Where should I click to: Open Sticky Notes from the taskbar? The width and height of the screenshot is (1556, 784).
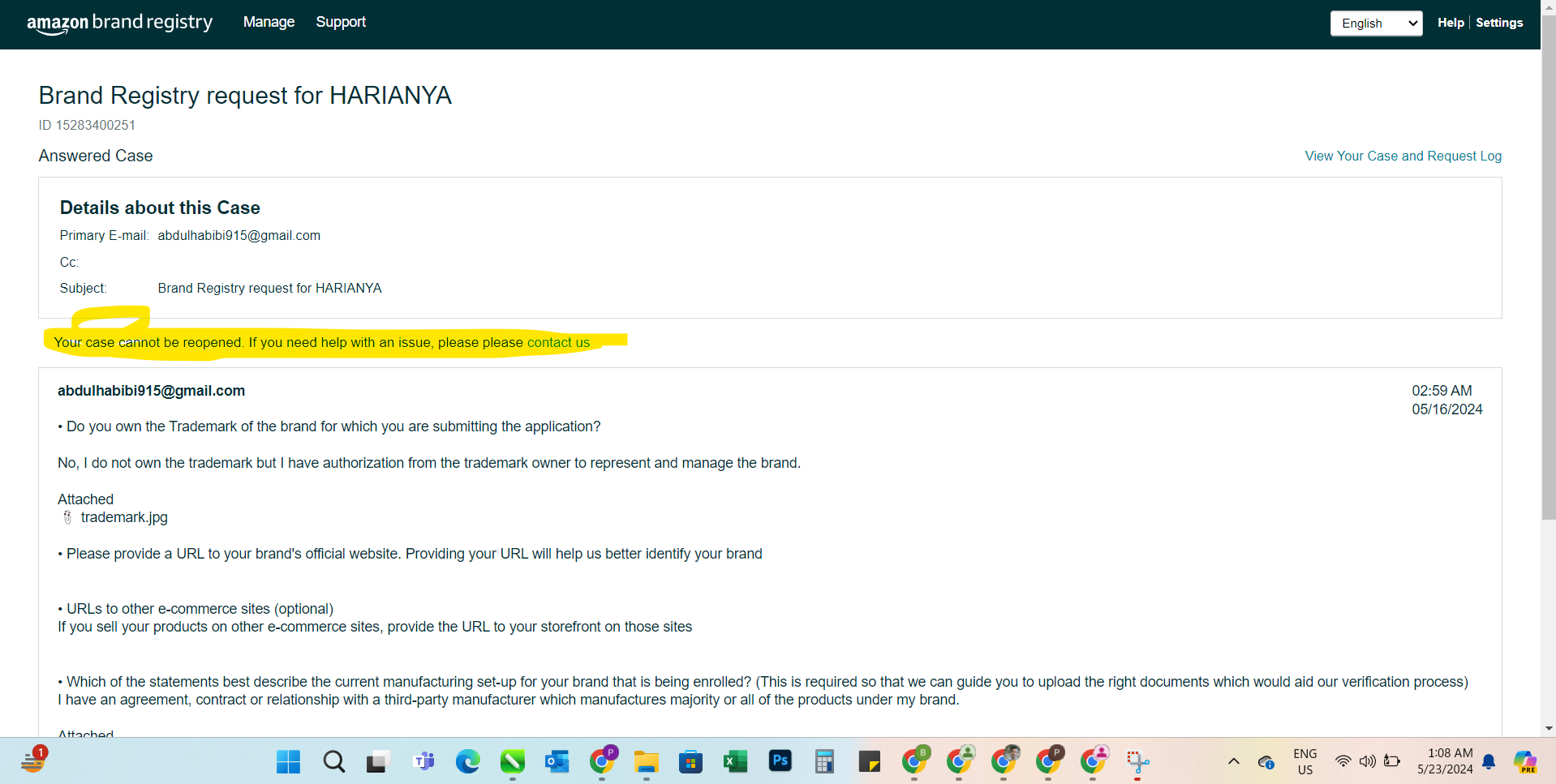coord(869,761)
